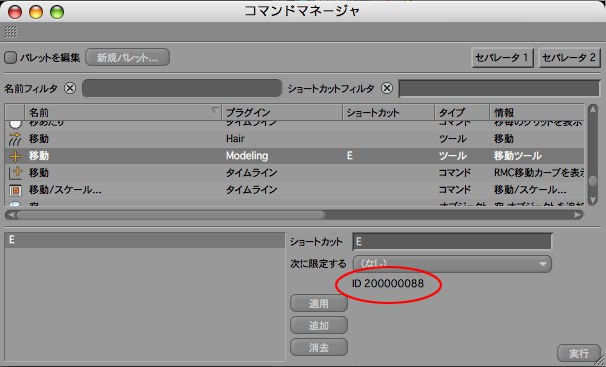Click the 情報 column header
This screenshot has height=367, width=606.
(537, 112)
